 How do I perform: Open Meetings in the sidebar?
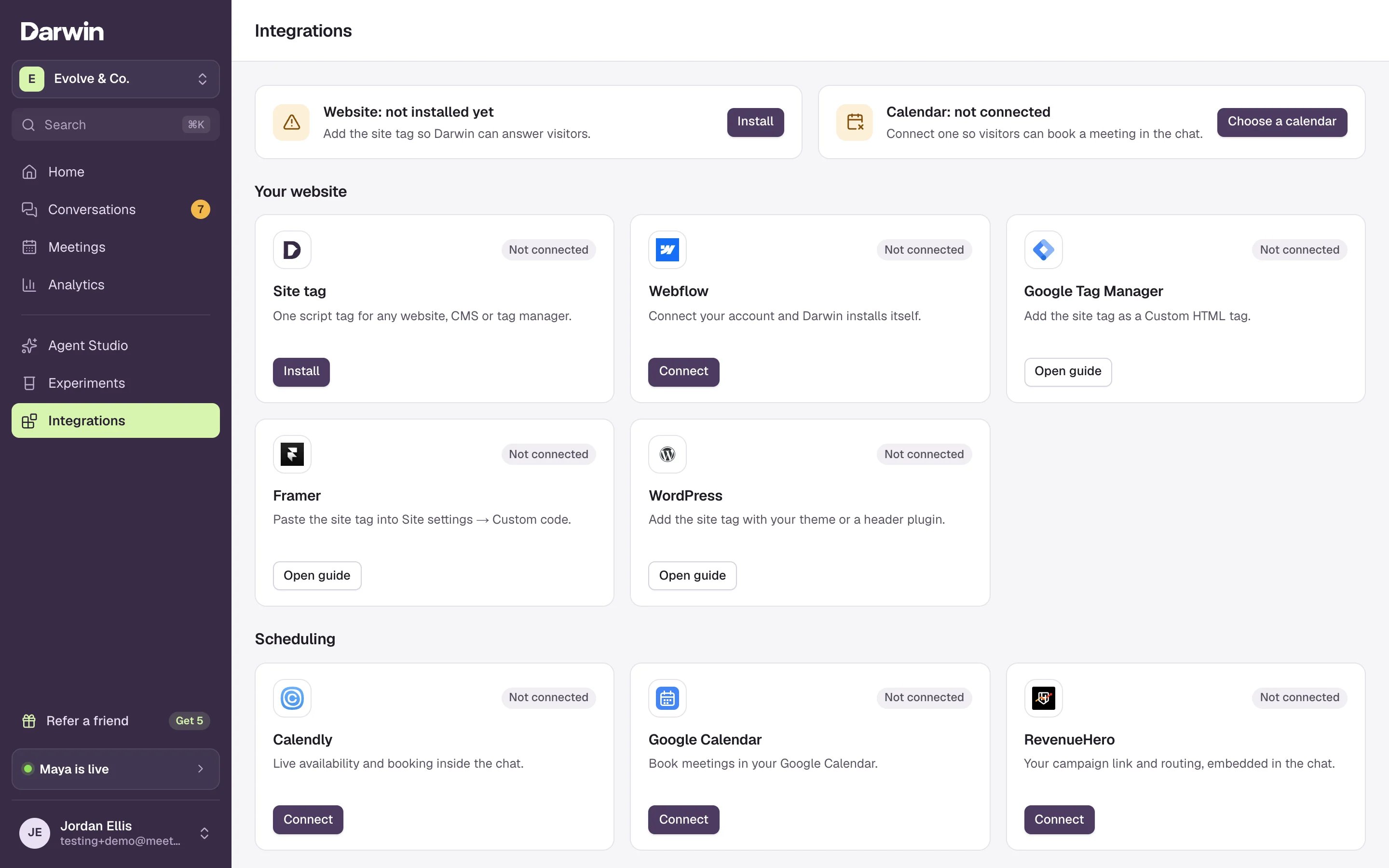point(115,247)
